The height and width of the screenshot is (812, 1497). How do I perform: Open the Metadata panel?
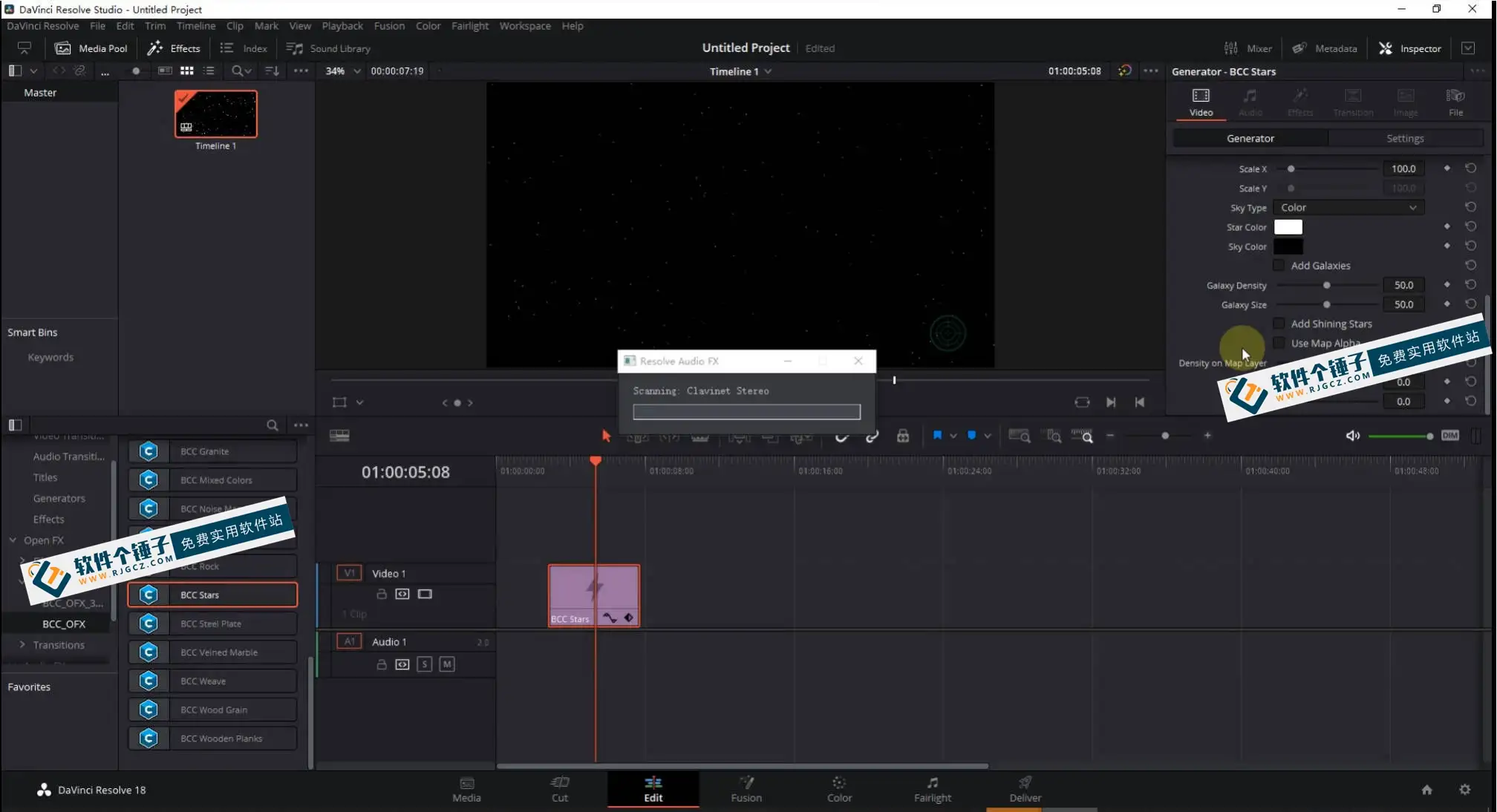tap(1325, 48)
